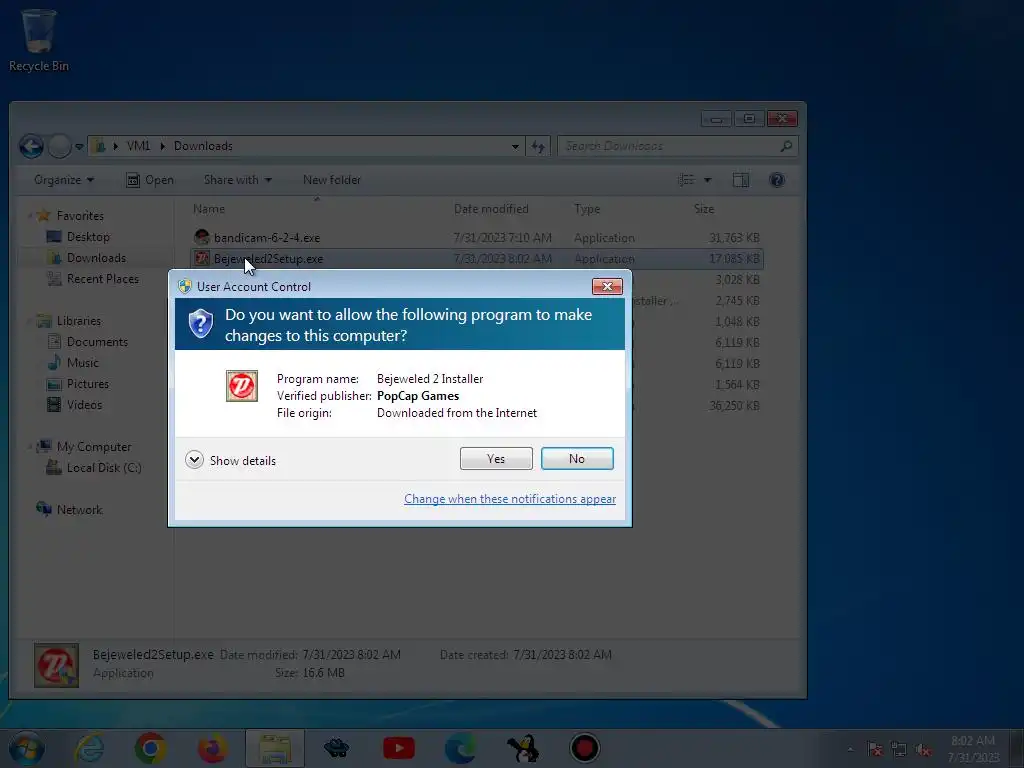This screenshot has width=1024, height=768.
Task: Launch Internet Explorer from taskbar
Action: tap(89, 748)
